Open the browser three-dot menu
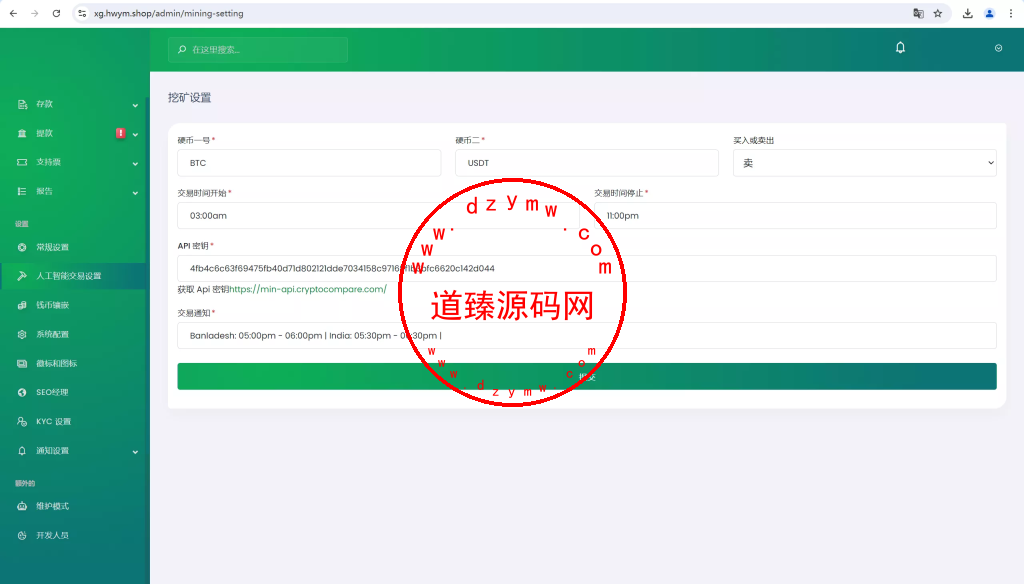This screenshot has height=584, width=1024. coord(1011,13)
